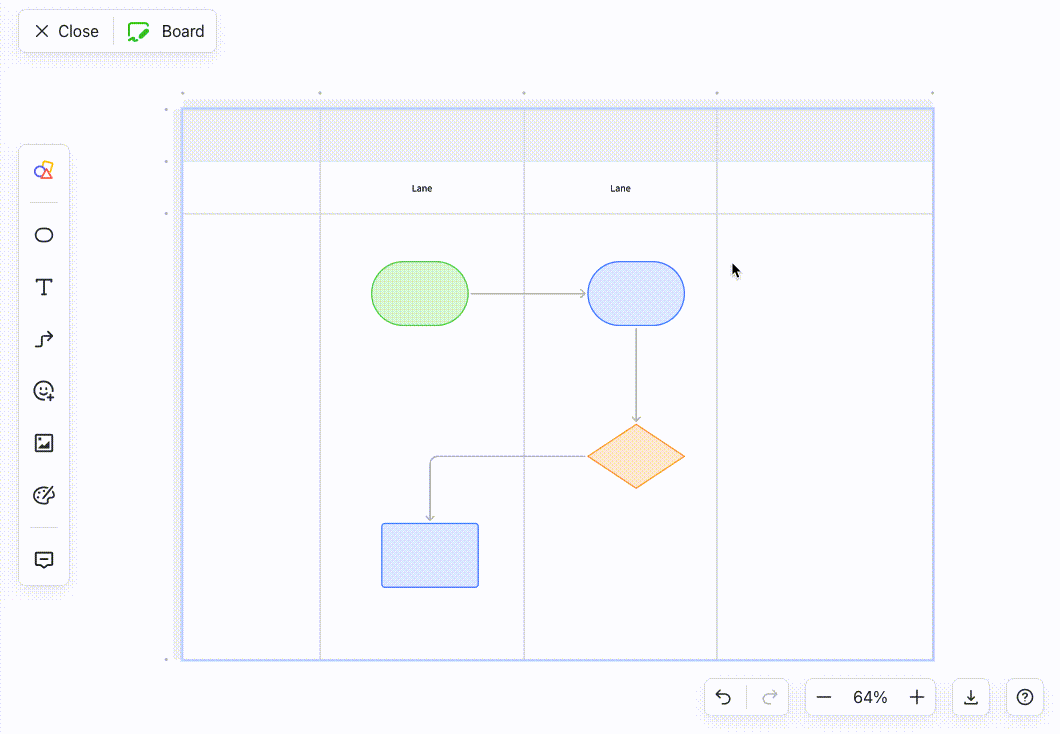This screenshot has width=1060, height=734.
Task: Select the Text tool
Action: point(43,287)
